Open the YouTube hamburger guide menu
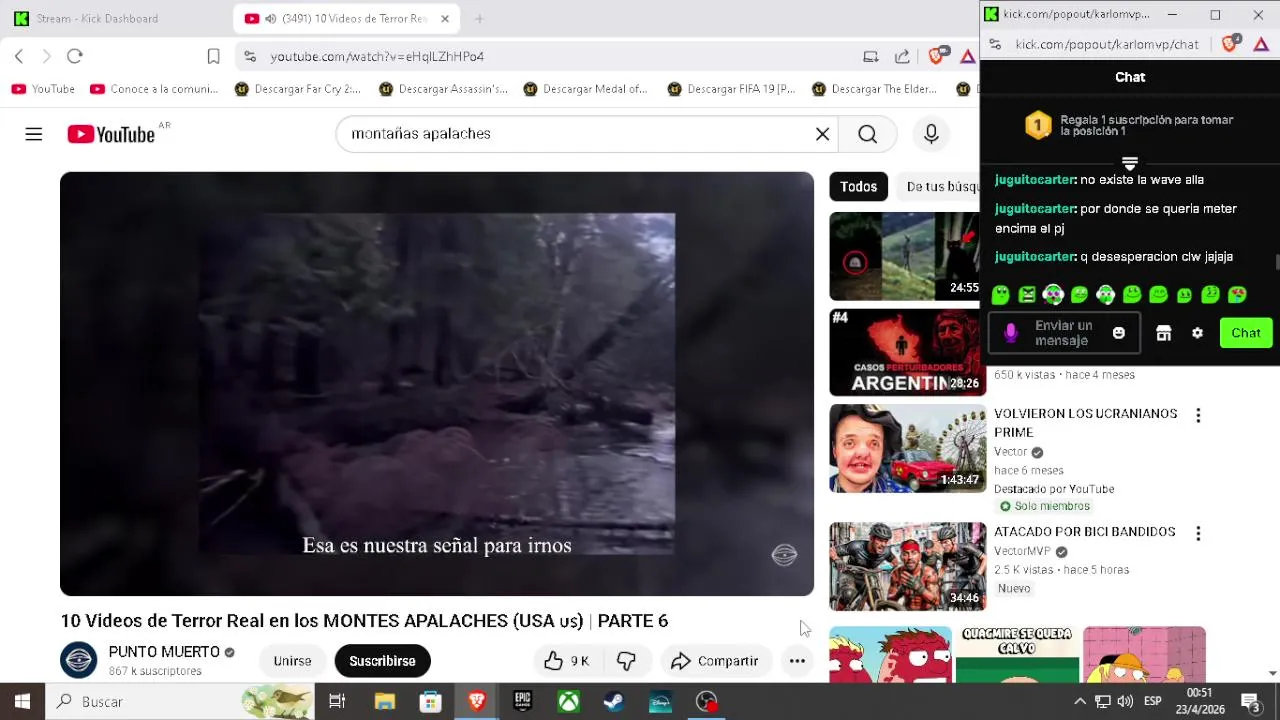The height and width of the screenshot is (720, 1280). tap(34, 134)
